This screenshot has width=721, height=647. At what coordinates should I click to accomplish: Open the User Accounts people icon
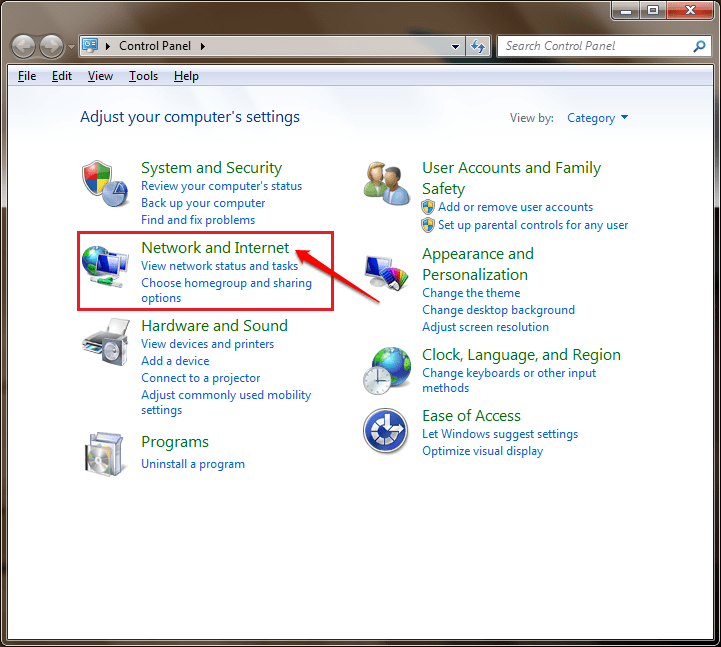(386, 184)
